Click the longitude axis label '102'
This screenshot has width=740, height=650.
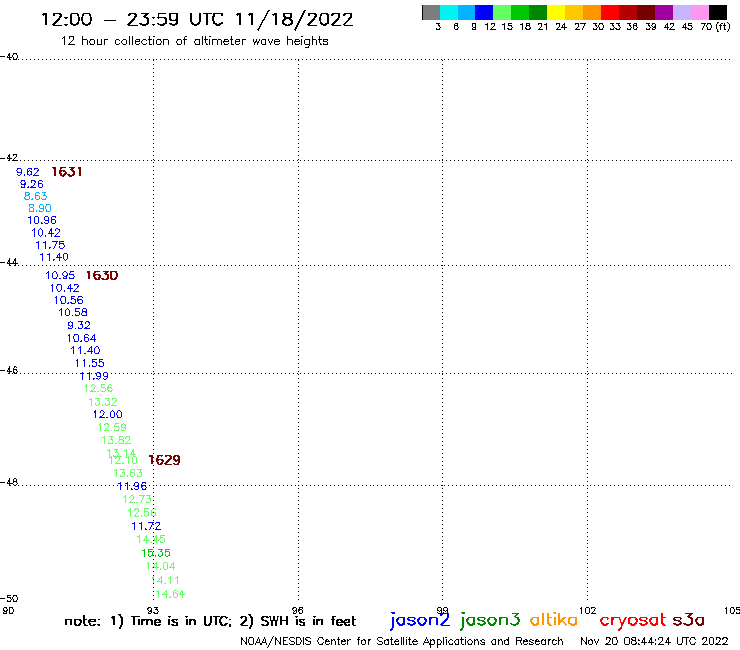point(588,611)
